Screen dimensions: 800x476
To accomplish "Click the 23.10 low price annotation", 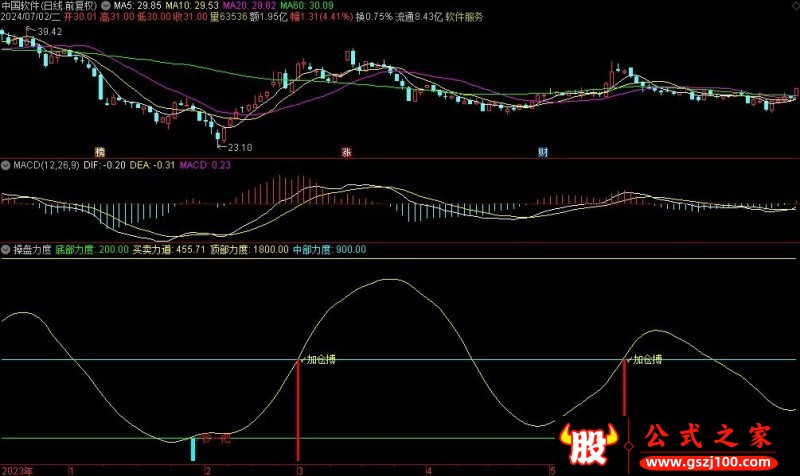I will [x=238, y=147].
